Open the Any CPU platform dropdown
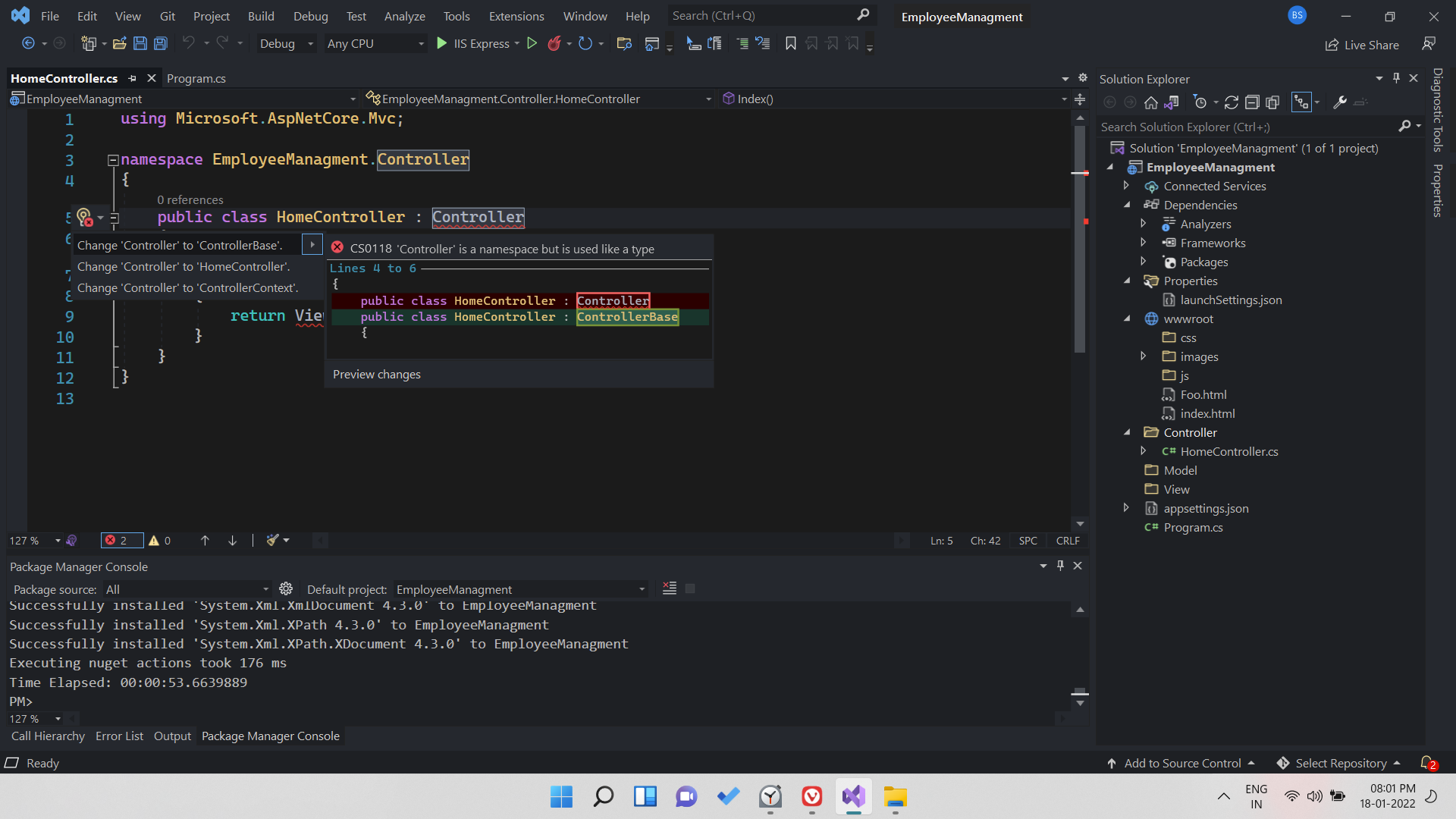Image resolution: width=1456 pixels, height=819 pixels. 375,44
